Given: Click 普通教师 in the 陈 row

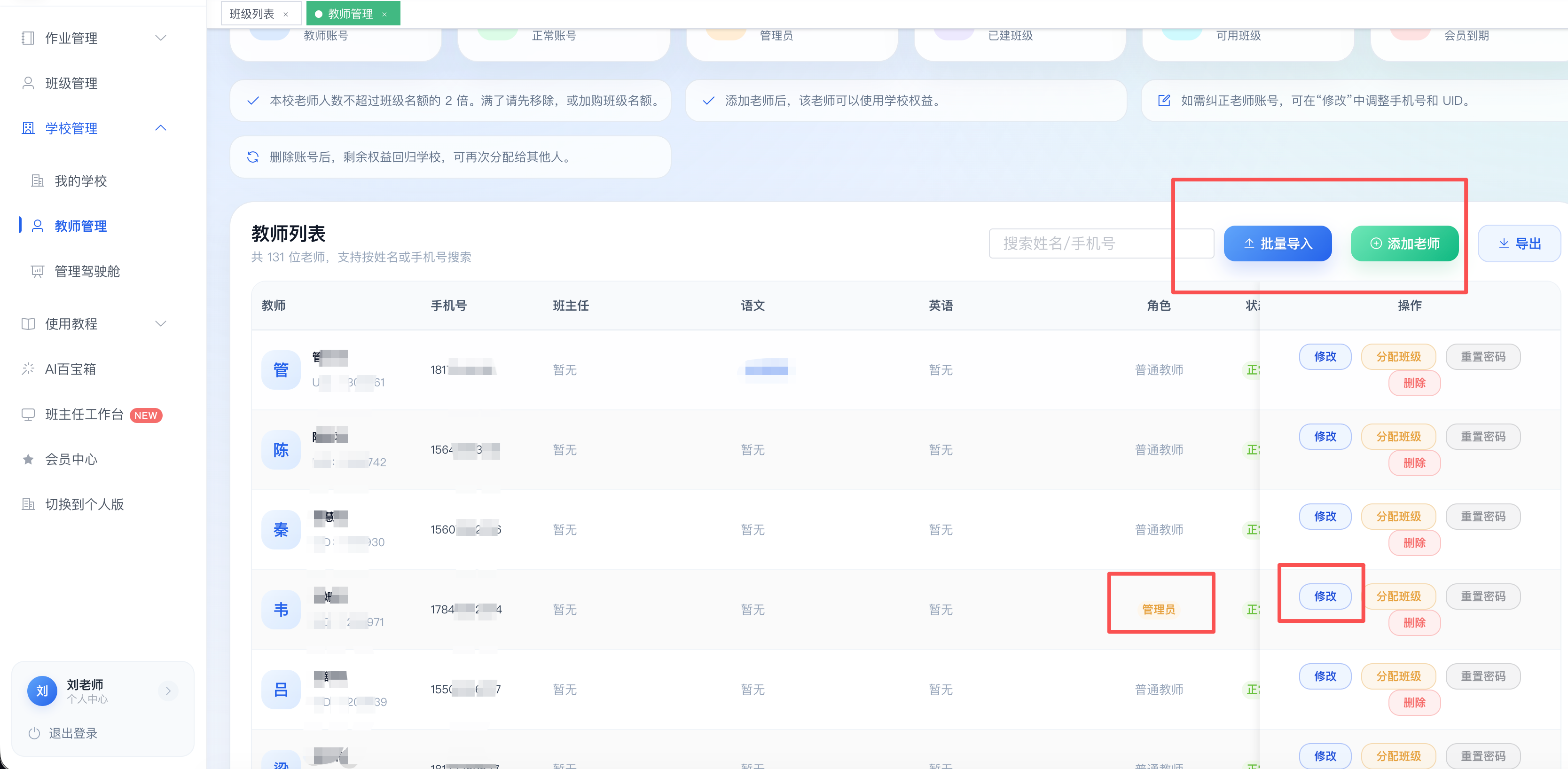Looking at the screenshot, I should pyautogui.click(x=1158, y=450).
